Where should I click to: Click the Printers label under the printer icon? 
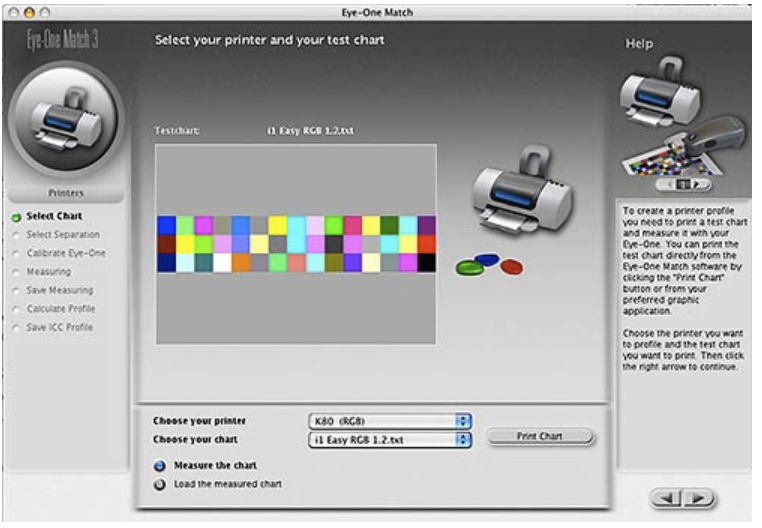(x=66, y=193)
